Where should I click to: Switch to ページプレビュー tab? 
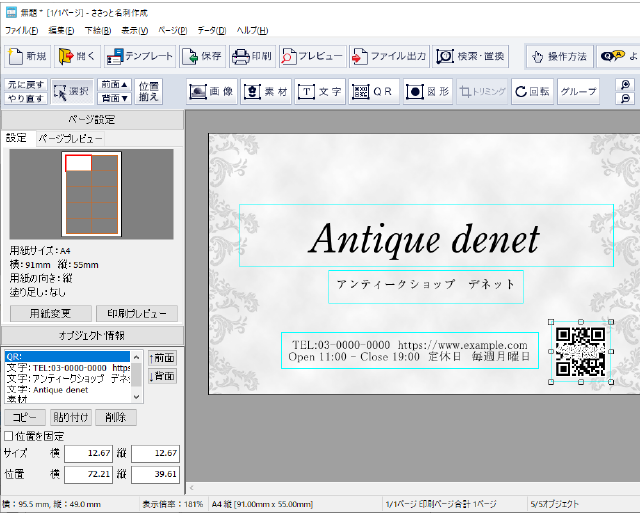(x=70, y=139)
